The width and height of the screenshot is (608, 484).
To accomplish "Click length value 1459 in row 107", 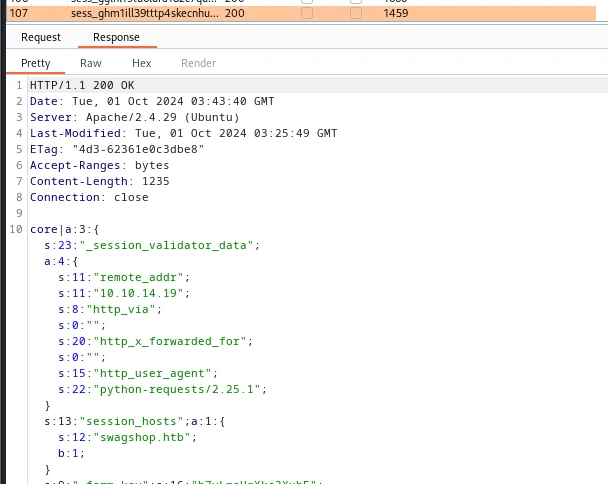I will click(396, 13).
